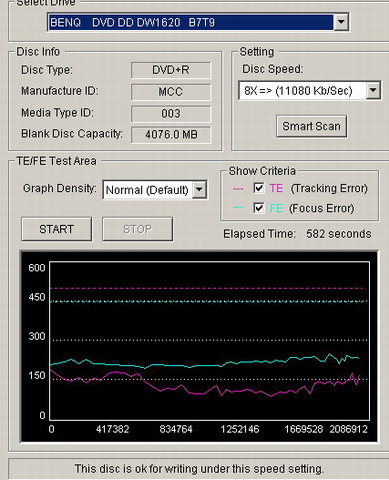Click the Smart Scan button
Image resolution: width=389 pixels, height=480 pixels.
[x=311, y=126]
